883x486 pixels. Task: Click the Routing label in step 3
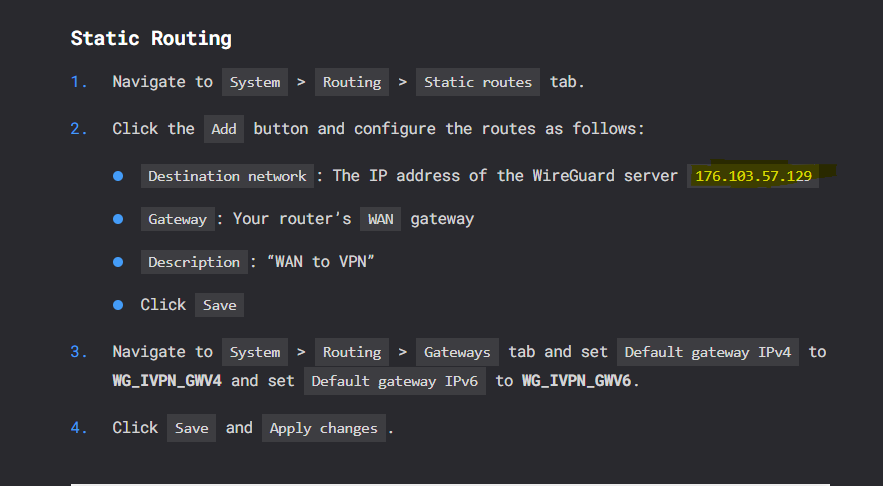pyautogui.click(x=352, y=353)
